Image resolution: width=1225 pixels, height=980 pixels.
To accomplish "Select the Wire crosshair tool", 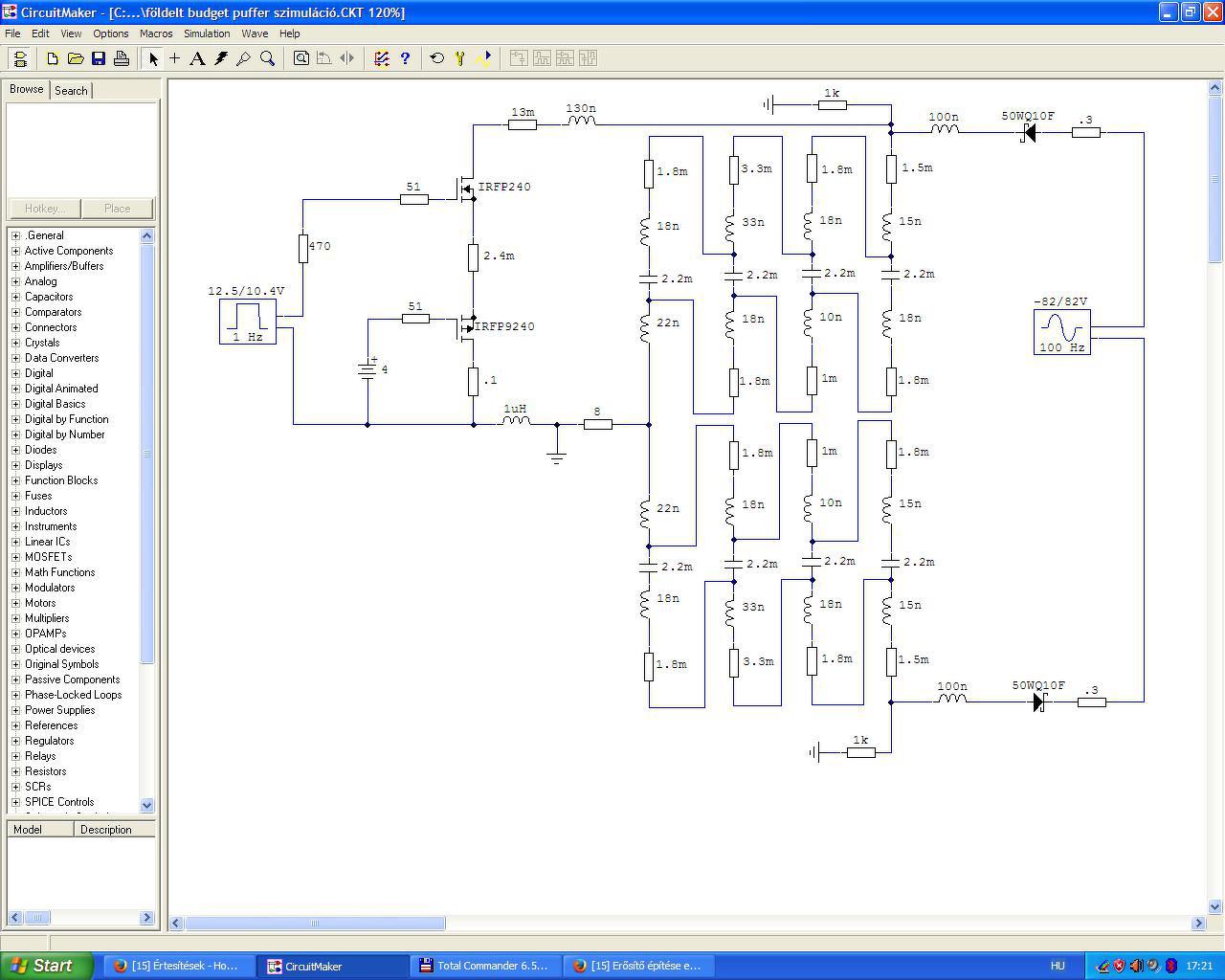I will [175, 58].
